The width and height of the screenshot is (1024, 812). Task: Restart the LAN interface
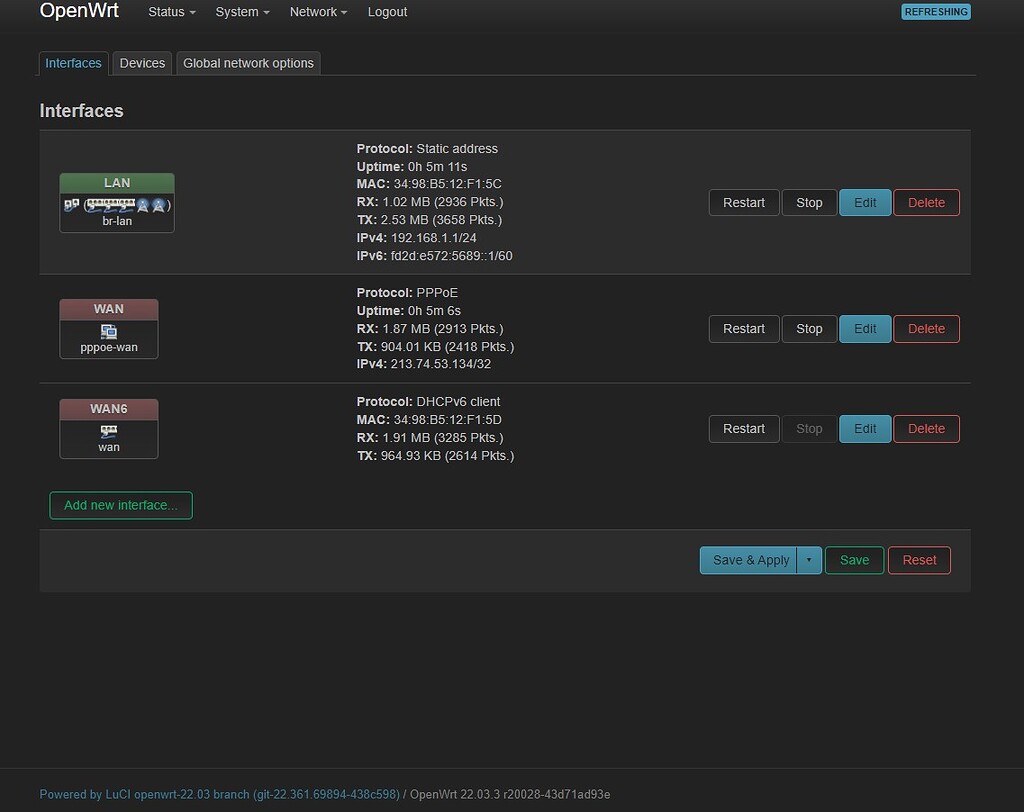(743, 203)
